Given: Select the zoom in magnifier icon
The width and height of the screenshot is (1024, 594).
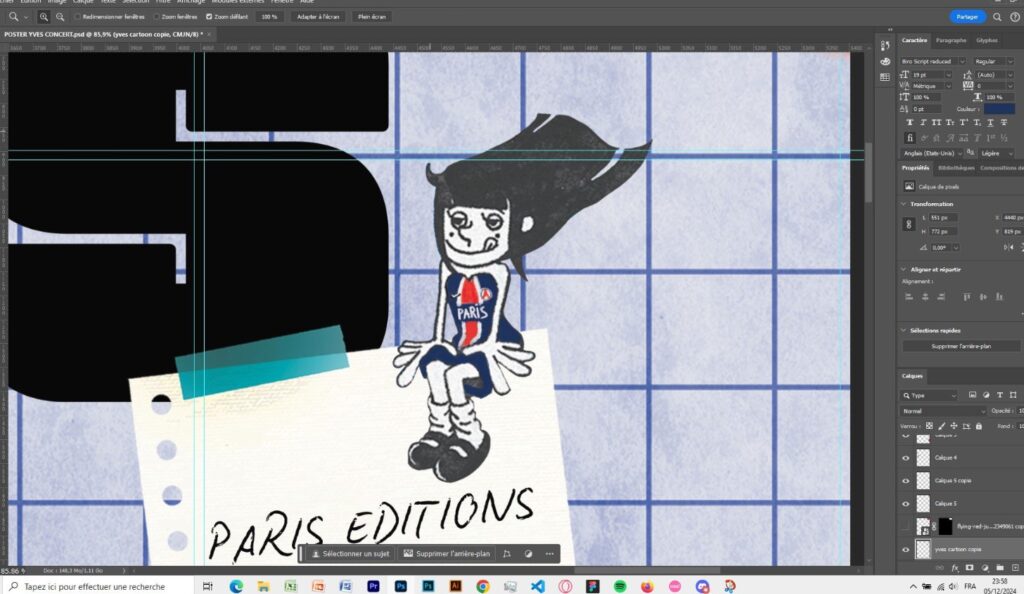Looking at the screenshot, I should pos(44,17).
